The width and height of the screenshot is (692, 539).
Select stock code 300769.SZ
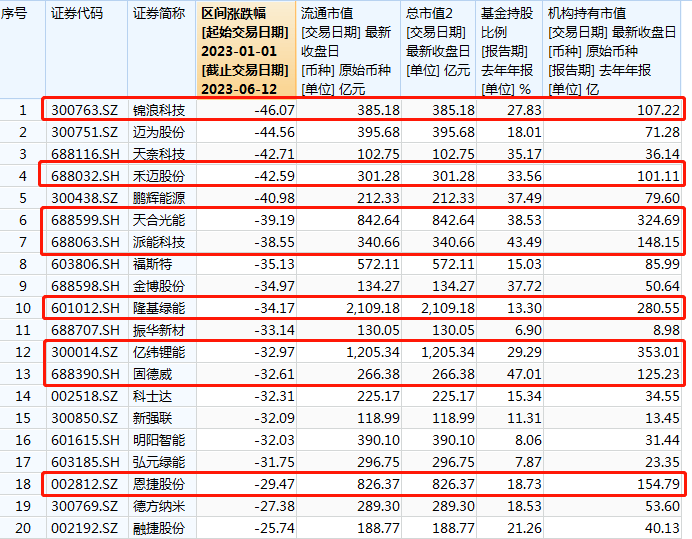[85, 506]
